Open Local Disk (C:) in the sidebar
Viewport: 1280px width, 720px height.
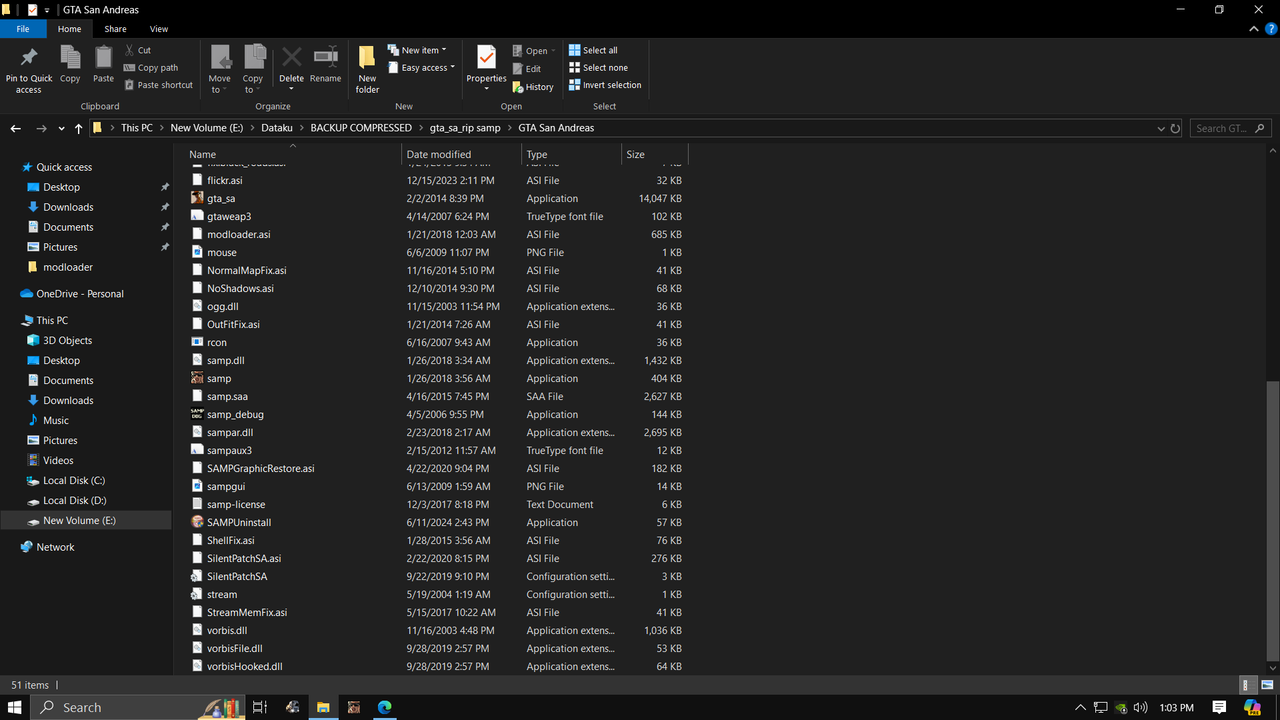[74, 480]
